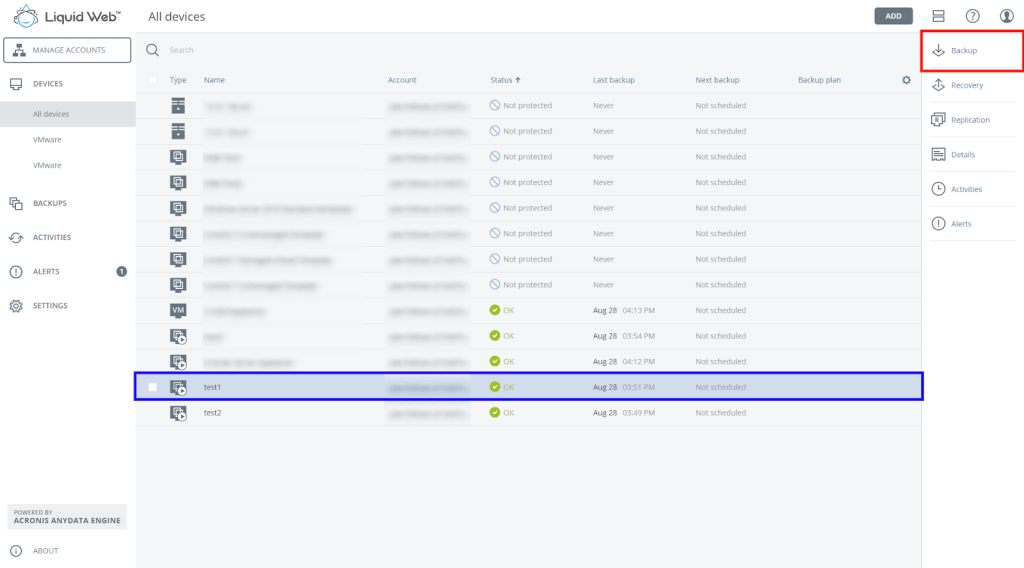Open Replication in the right panel
Screen dimensions: 1024x568
pyautogui.click(x=972, y=119)
